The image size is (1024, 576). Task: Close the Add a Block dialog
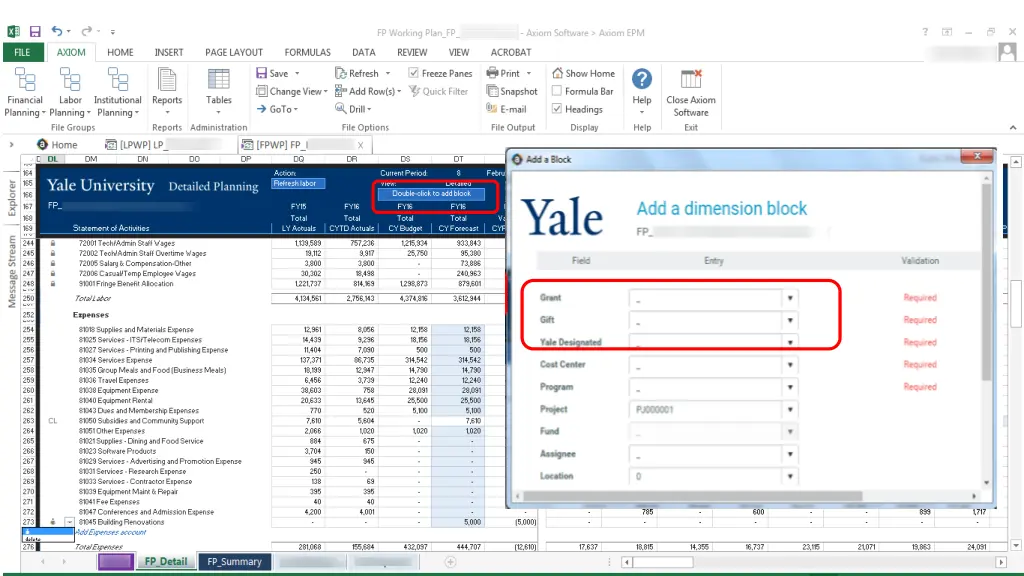978,155
